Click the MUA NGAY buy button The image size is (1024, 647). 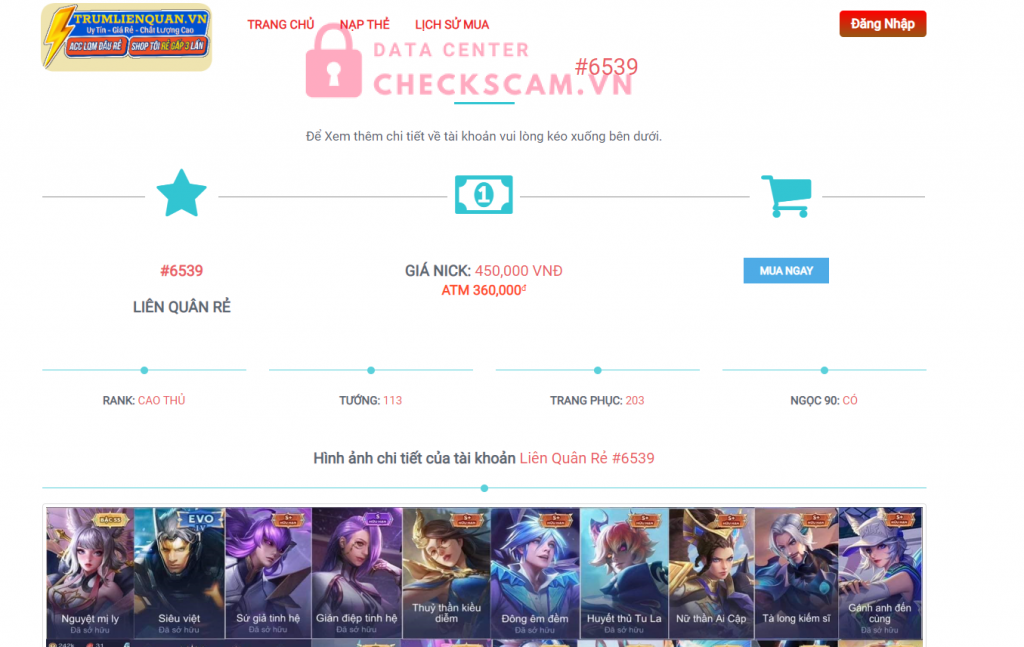(x=786, y=270)
